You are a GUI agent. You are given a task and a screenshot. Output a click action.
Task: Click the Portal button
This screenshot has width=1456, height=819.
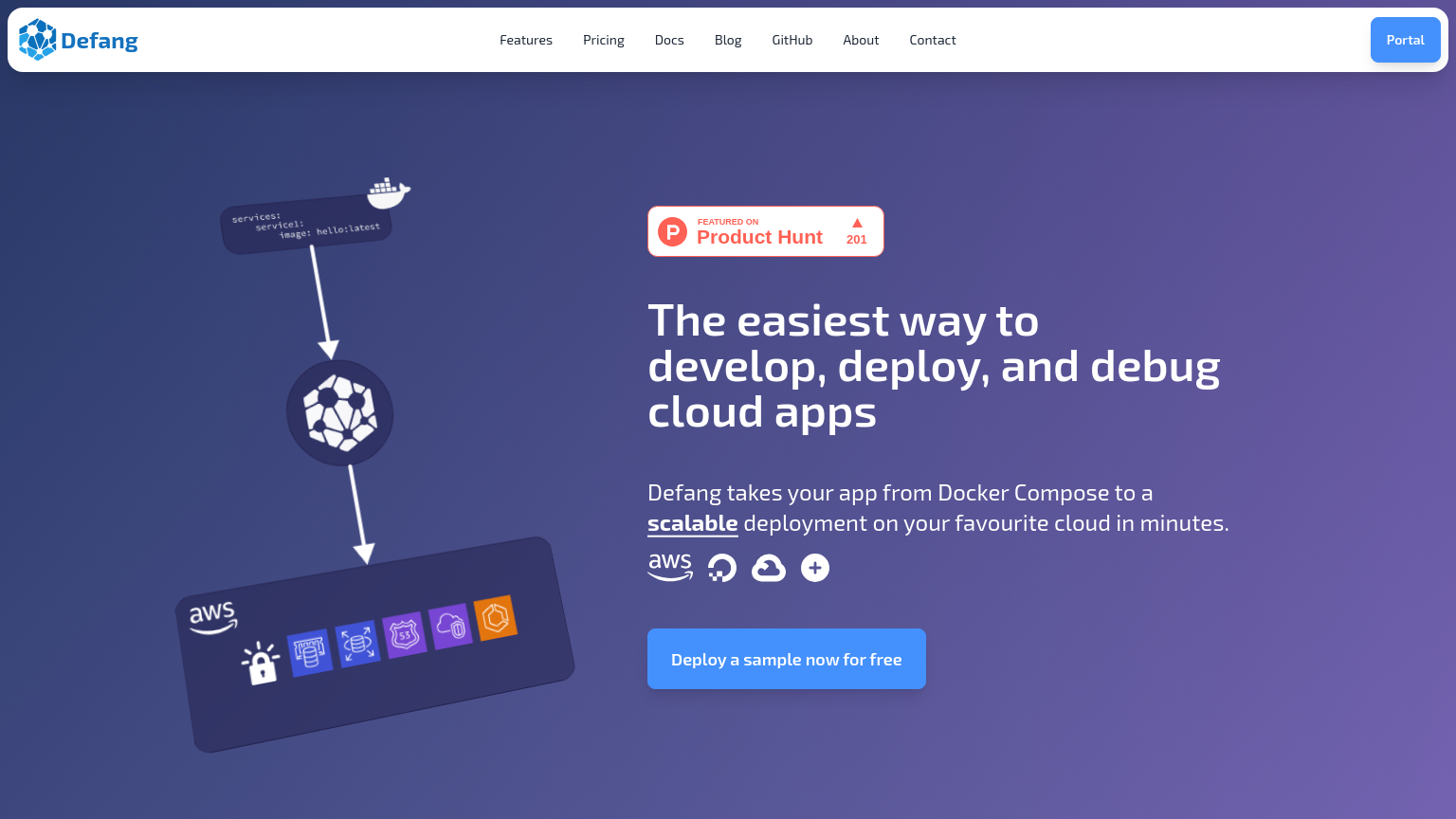[1405, 40]
